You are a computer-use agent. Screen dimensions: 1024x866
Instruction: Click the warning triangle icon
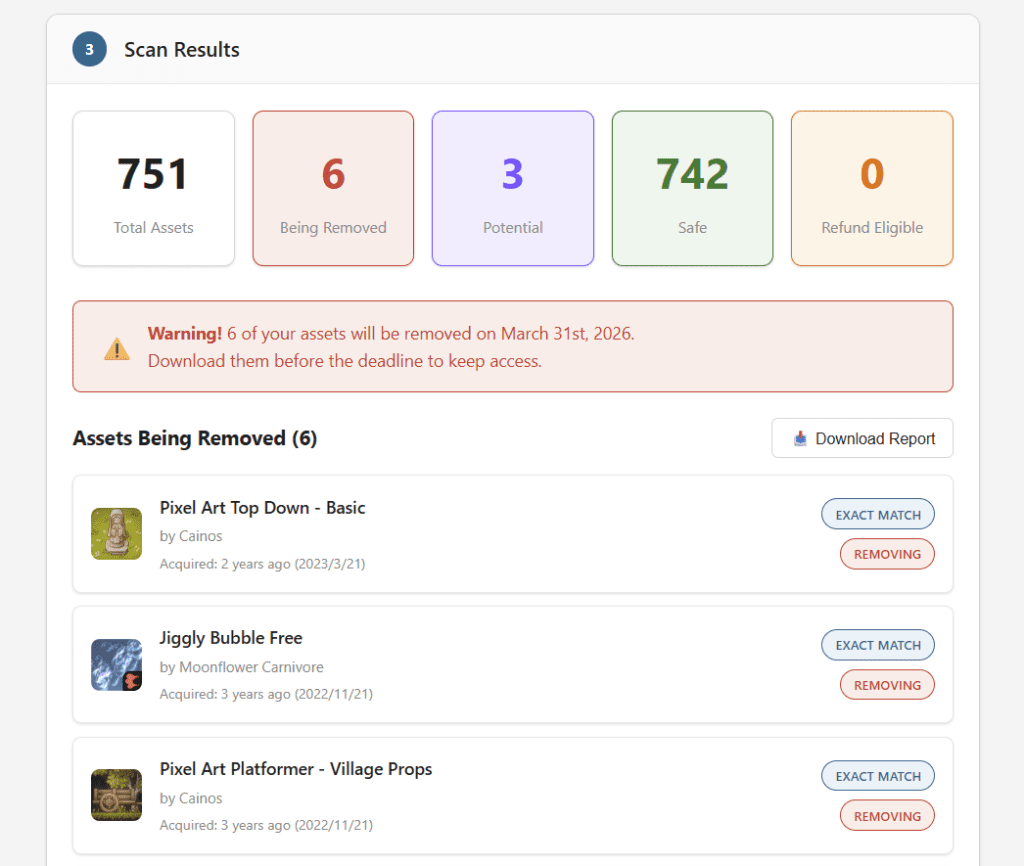click(x=117, y=348)
